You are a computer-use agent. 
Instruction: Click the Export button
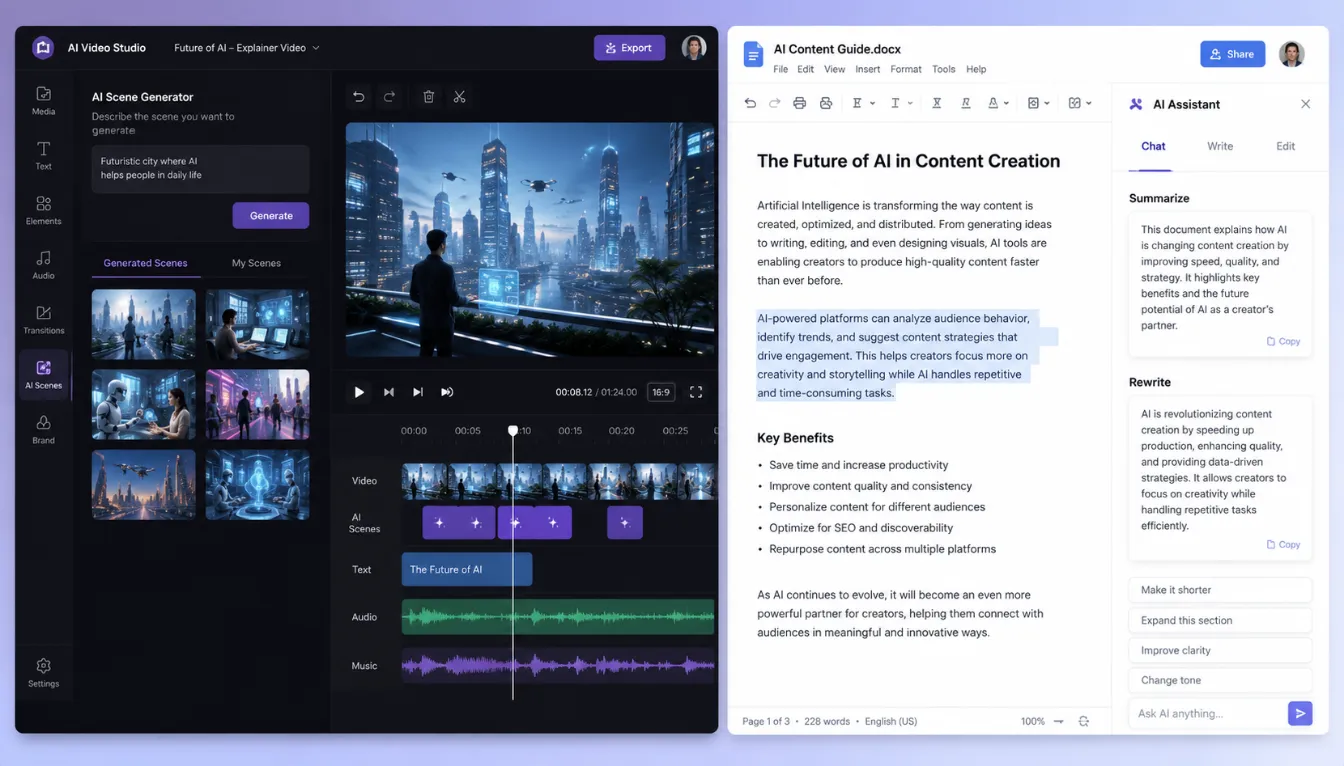pyautogui.click(x=629, y=47)
